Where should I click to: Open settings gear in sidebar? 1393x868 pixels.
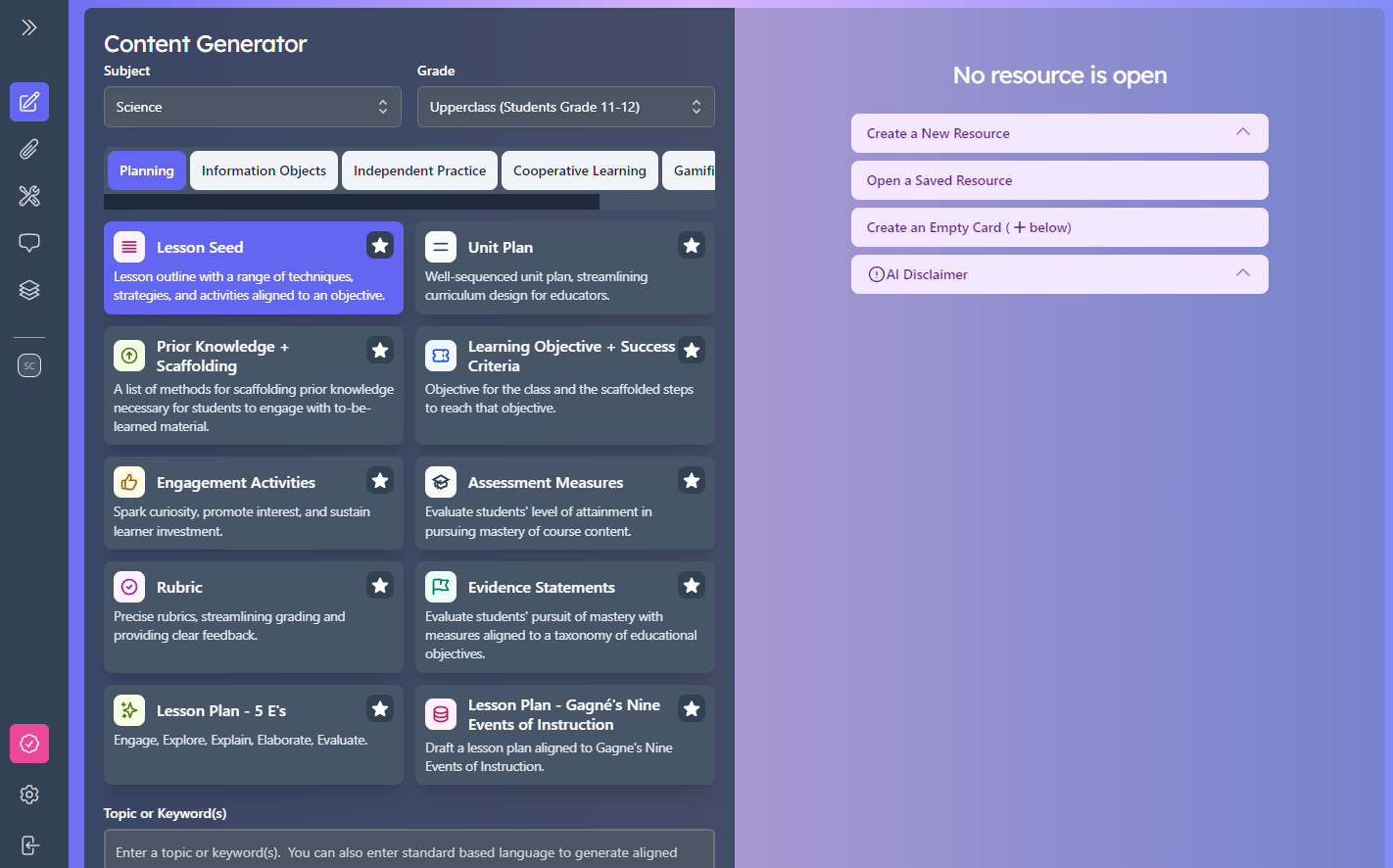(x=29, y=795)
